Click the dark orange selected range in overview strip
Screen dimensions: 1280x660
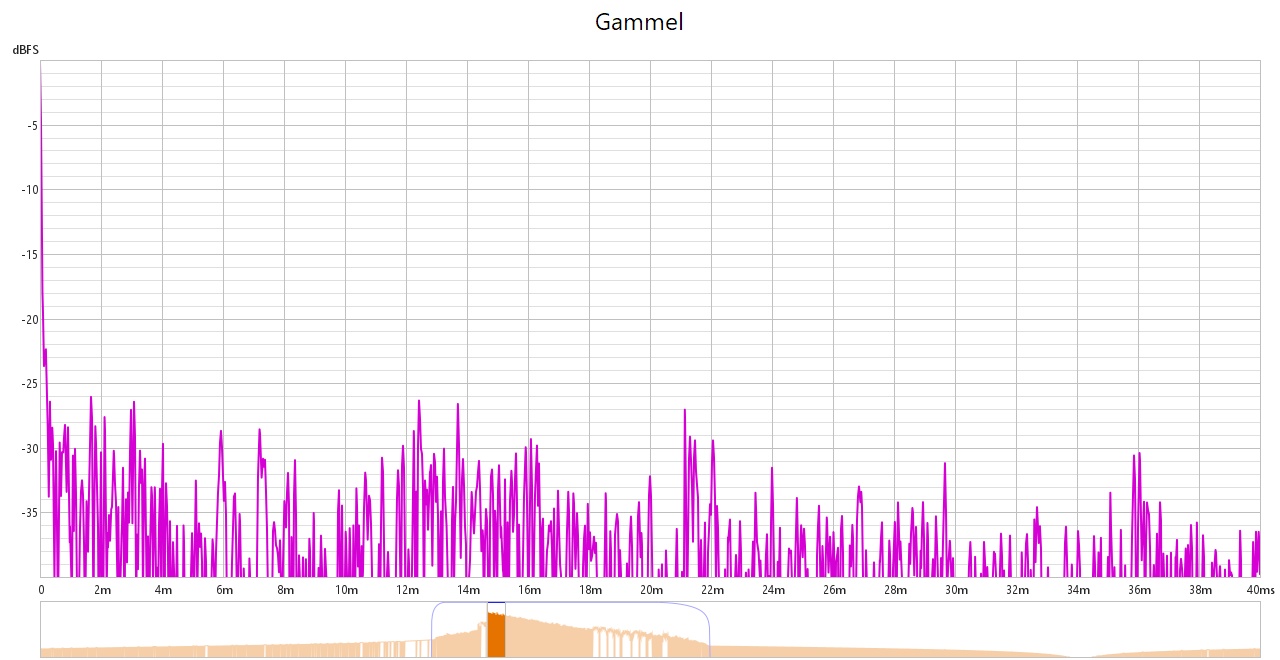496,635
